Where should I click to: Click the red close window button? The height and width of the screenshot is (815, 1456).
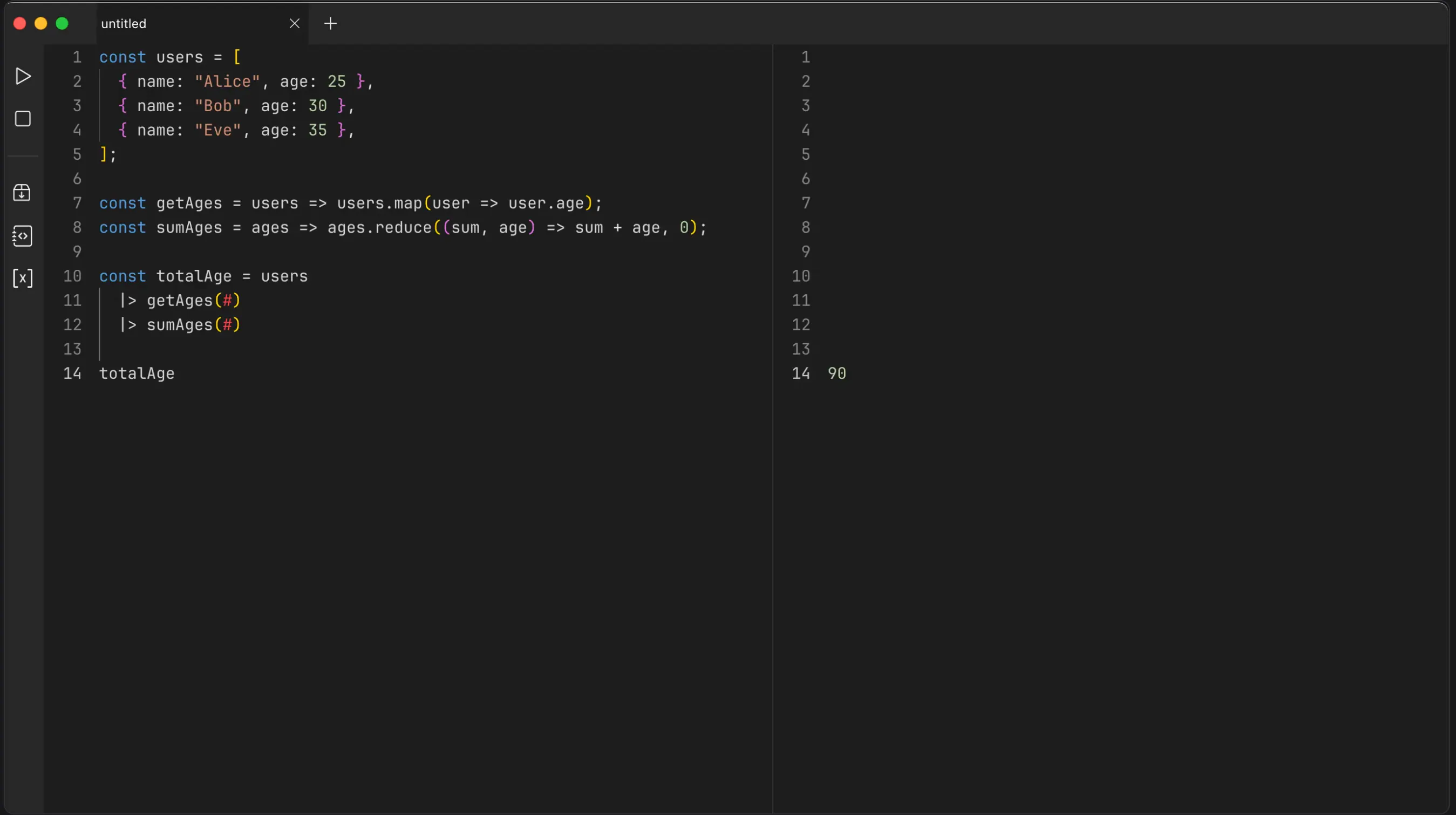pyautogui.click(x=20, y=23)
